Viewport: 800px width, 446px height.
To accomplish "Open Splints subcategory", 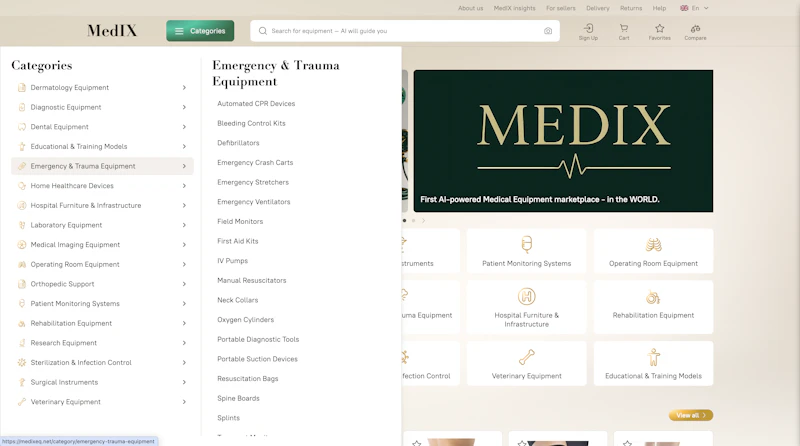I will (x=229, y=418).
